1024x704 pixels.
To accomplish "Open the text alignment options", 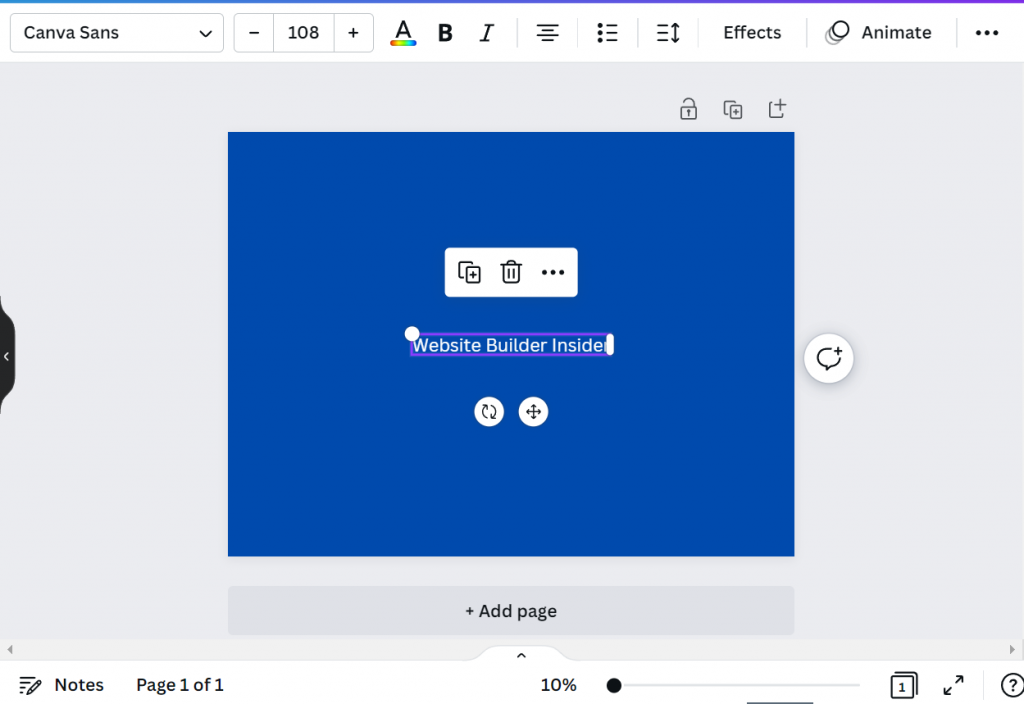I will click(x=547, y=32).
